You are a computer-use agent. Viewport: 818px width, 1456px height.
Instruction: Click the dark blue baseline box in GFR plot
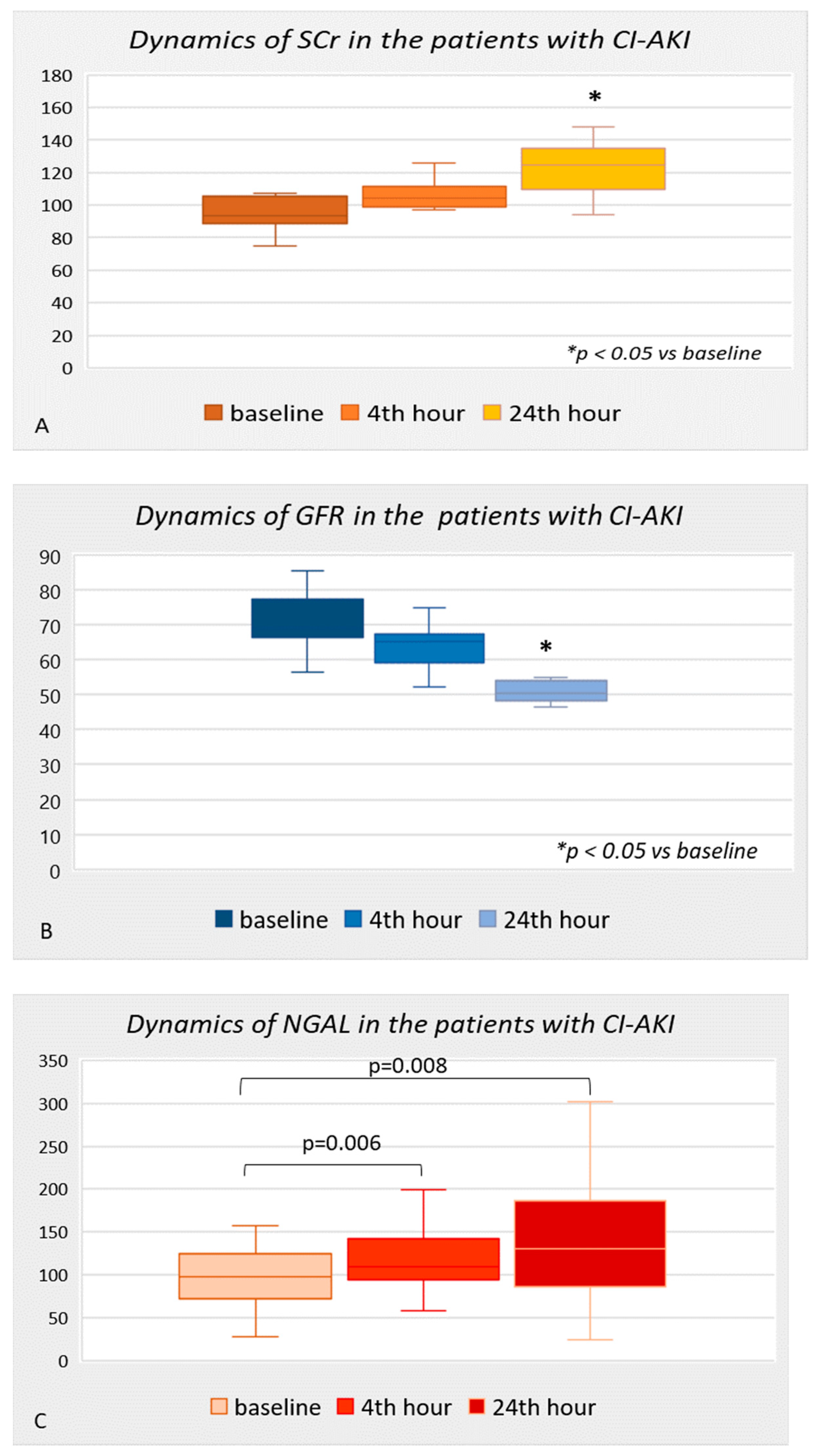[308, 618]
